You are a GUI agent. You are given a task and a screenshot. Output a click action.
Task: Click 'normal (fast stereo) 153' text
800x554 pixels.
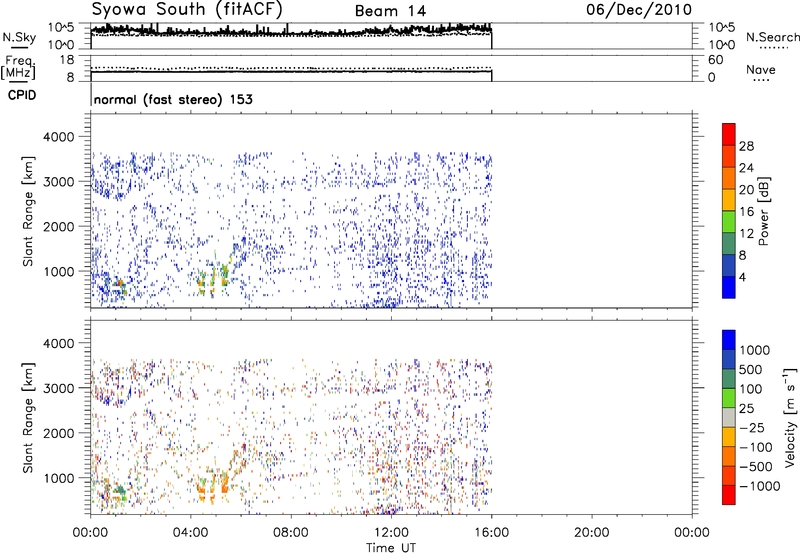point(173,99)
